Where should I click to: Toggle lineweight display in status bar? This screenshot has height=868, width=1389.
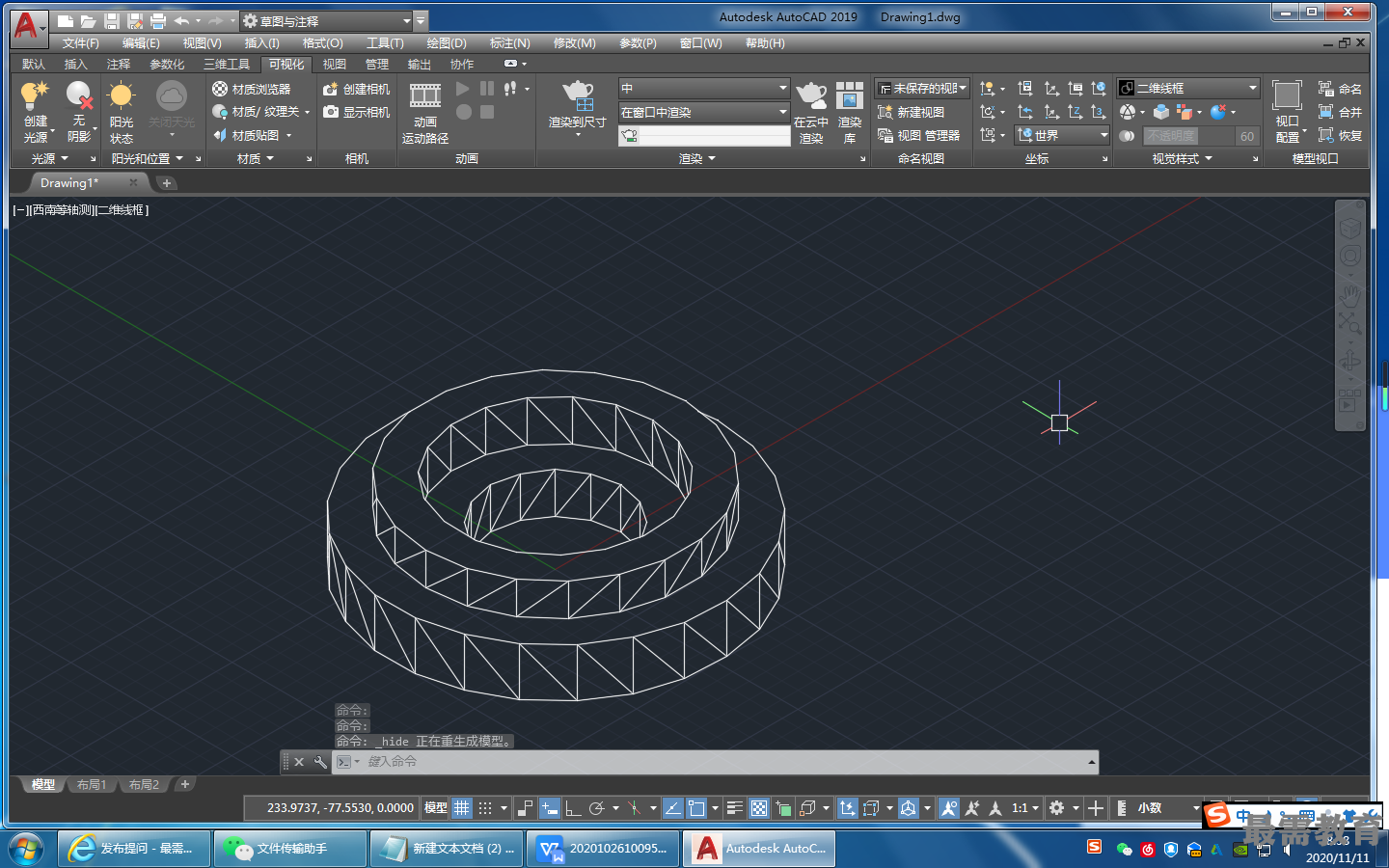point(735,808)
